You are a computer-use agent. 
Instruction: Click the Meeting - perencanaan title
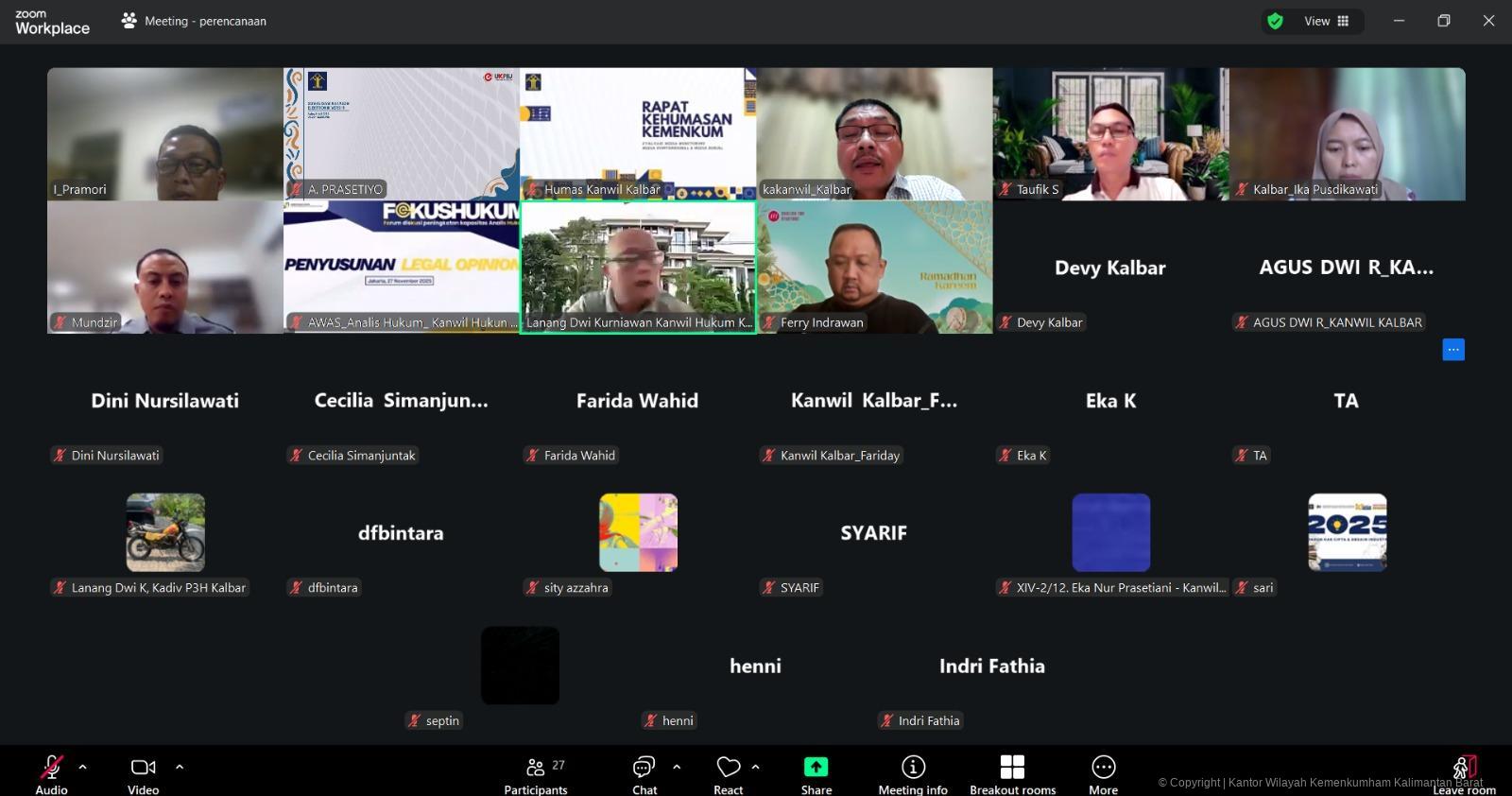205,21
